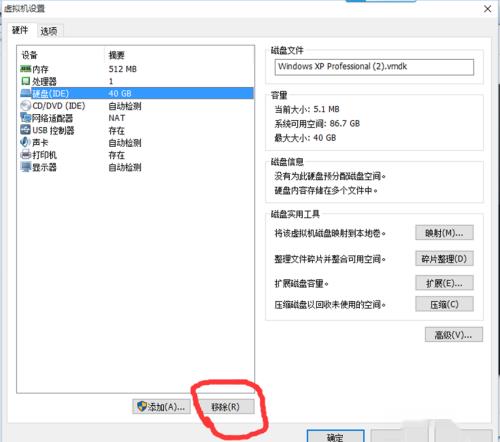Select the 内存 memory row label

point(40,69)
